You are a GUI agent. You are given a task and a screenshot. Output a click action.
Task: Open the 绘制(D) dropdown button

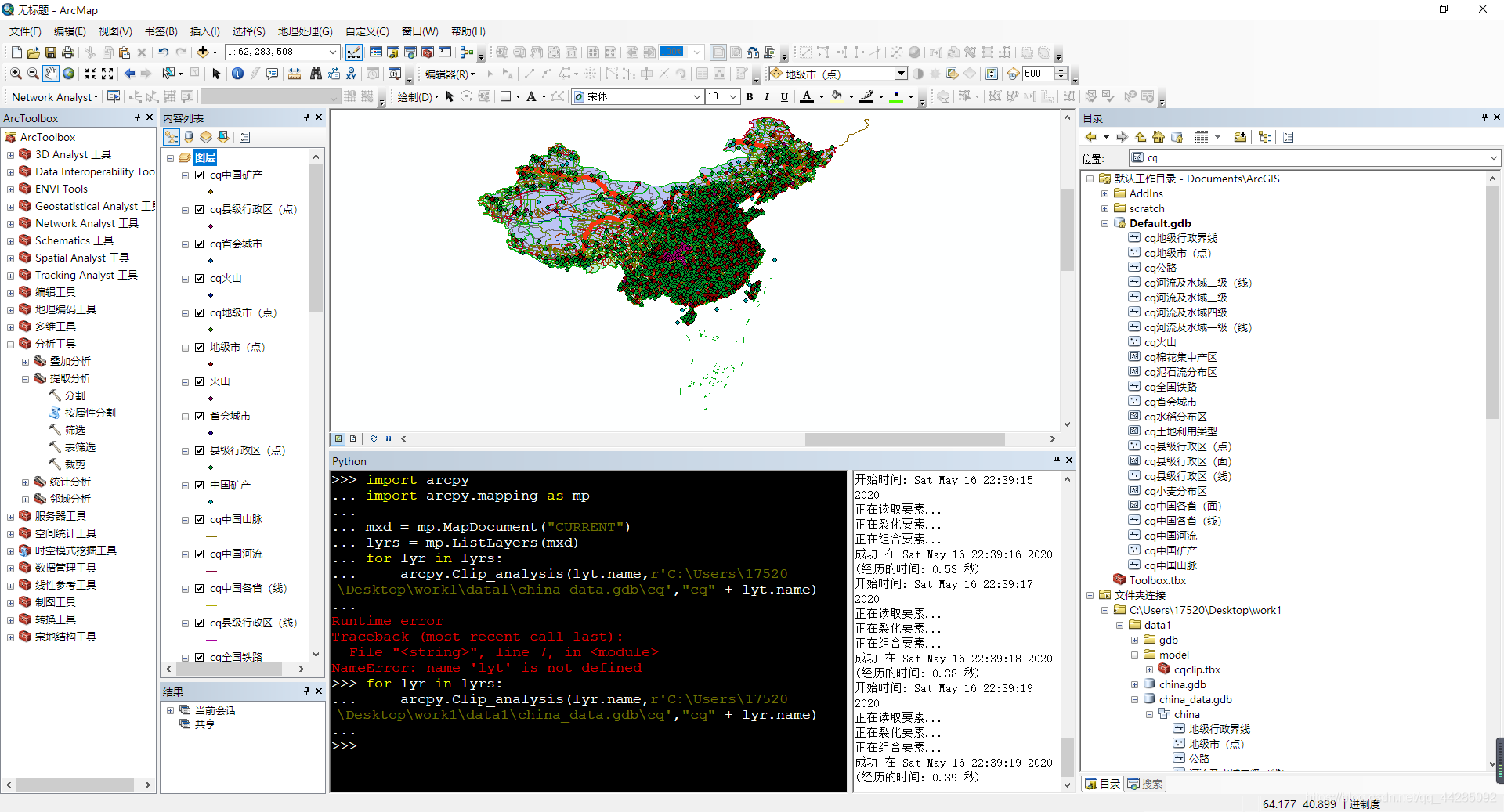coord(418,97)
